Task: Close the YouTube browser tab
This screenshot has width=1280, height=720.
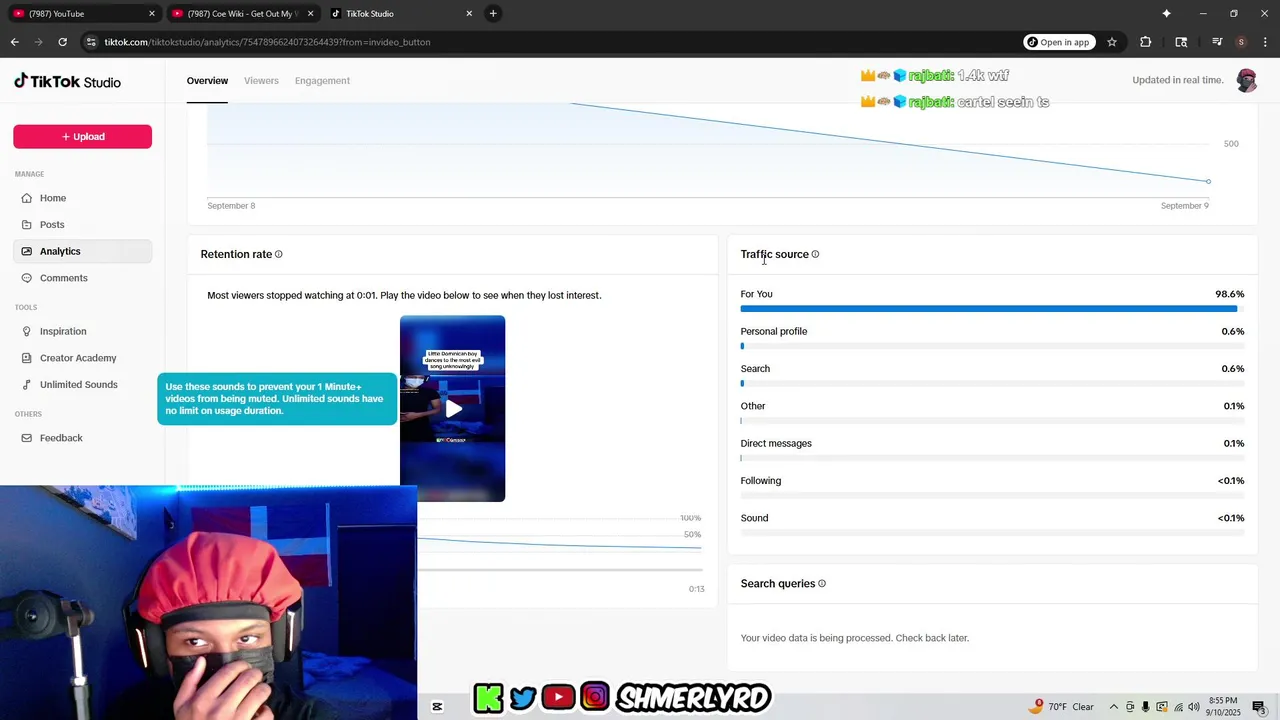Action: point(151,14)
